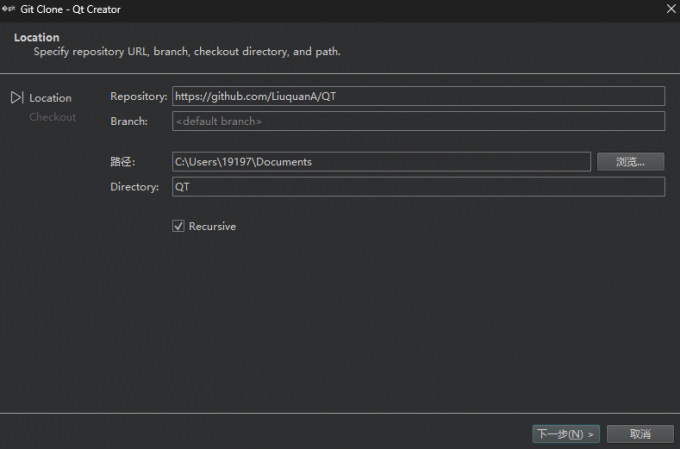
Task: Click the Repository field label
Action: [x=138, y=97]
